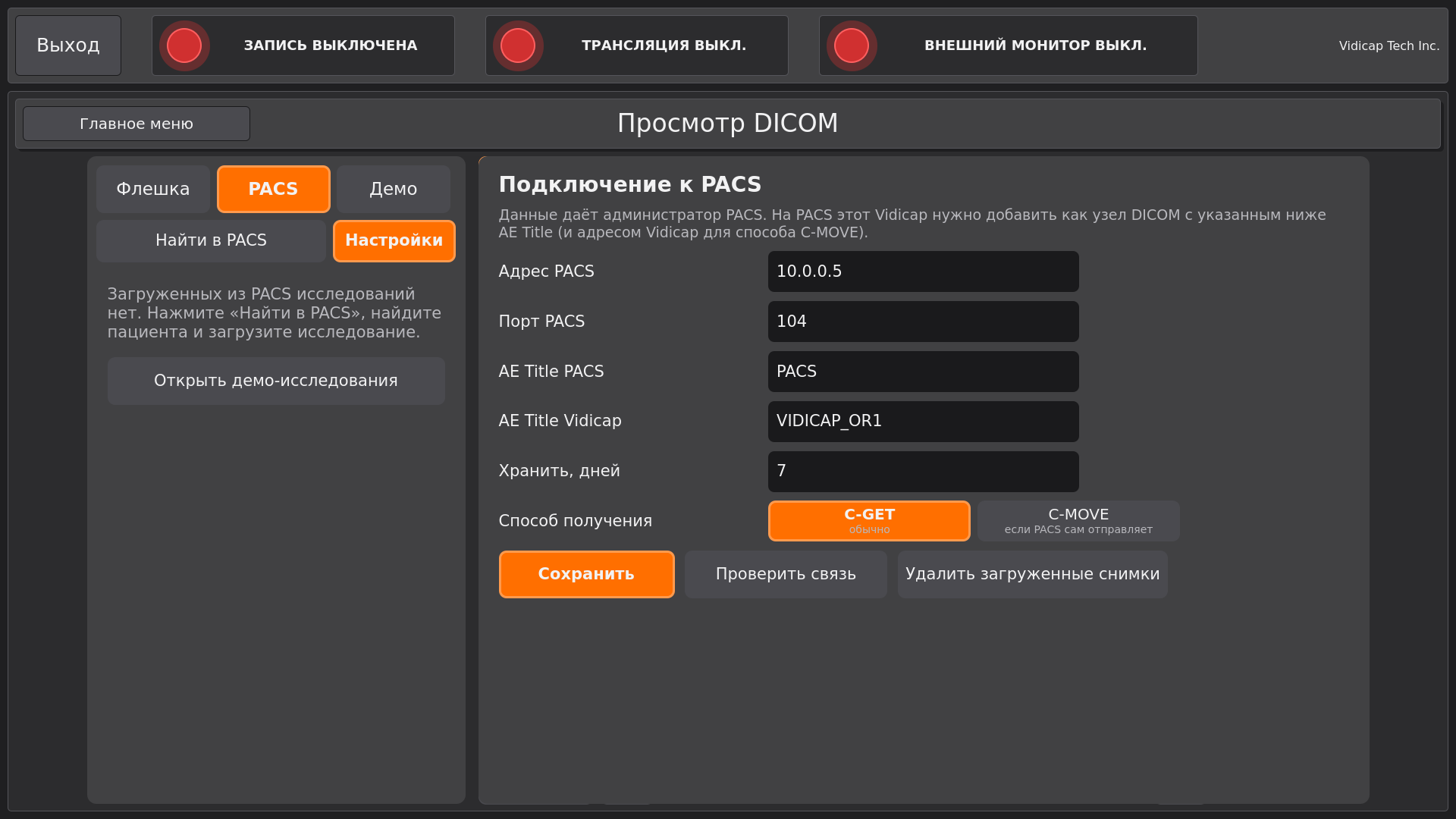
Task: Click Проверить связь button
Action: pos(786,574)
